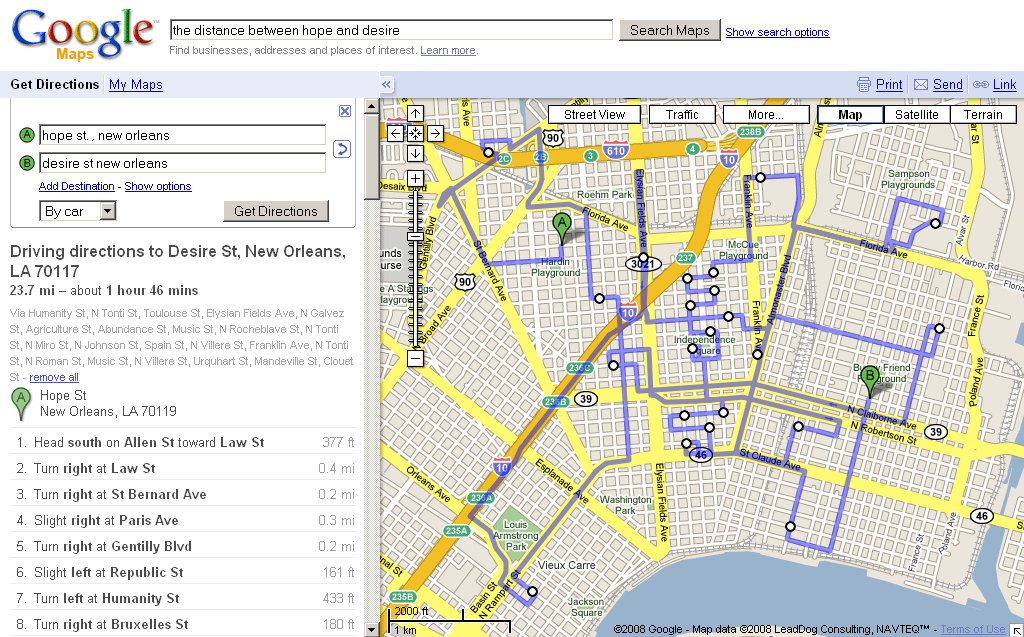Viewport: 1024px width, 637px height.
Task: Click the Link link
Action: (x=1004, y=84)
